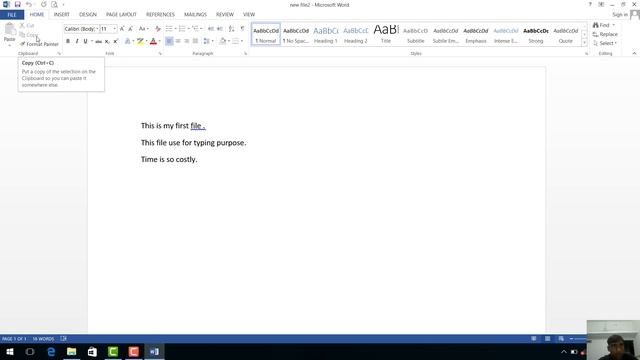Undo the last action in Quick Access
The image size is (640, 360).
[29, 4]
